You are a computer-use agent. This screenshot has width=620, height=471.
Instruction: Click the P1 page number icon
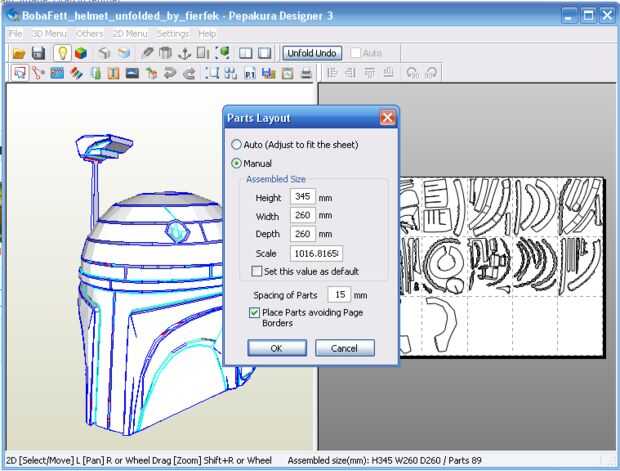[250, 73]
